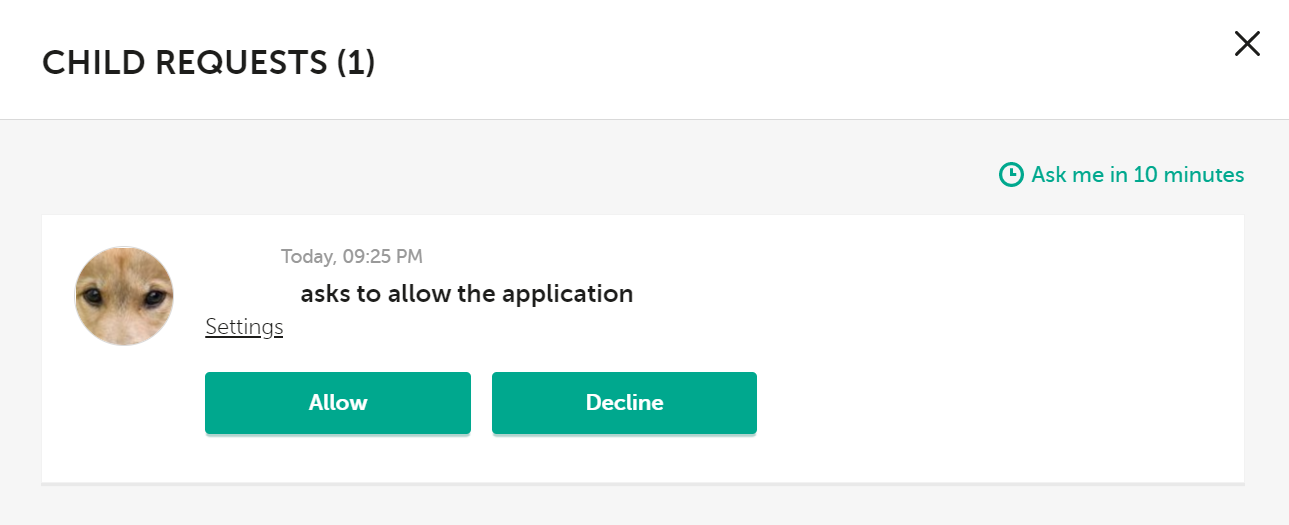Click the CHILD REQUESTS (1) heading
The width and height of the screenshot is (1289, 525).
[208, 63]
